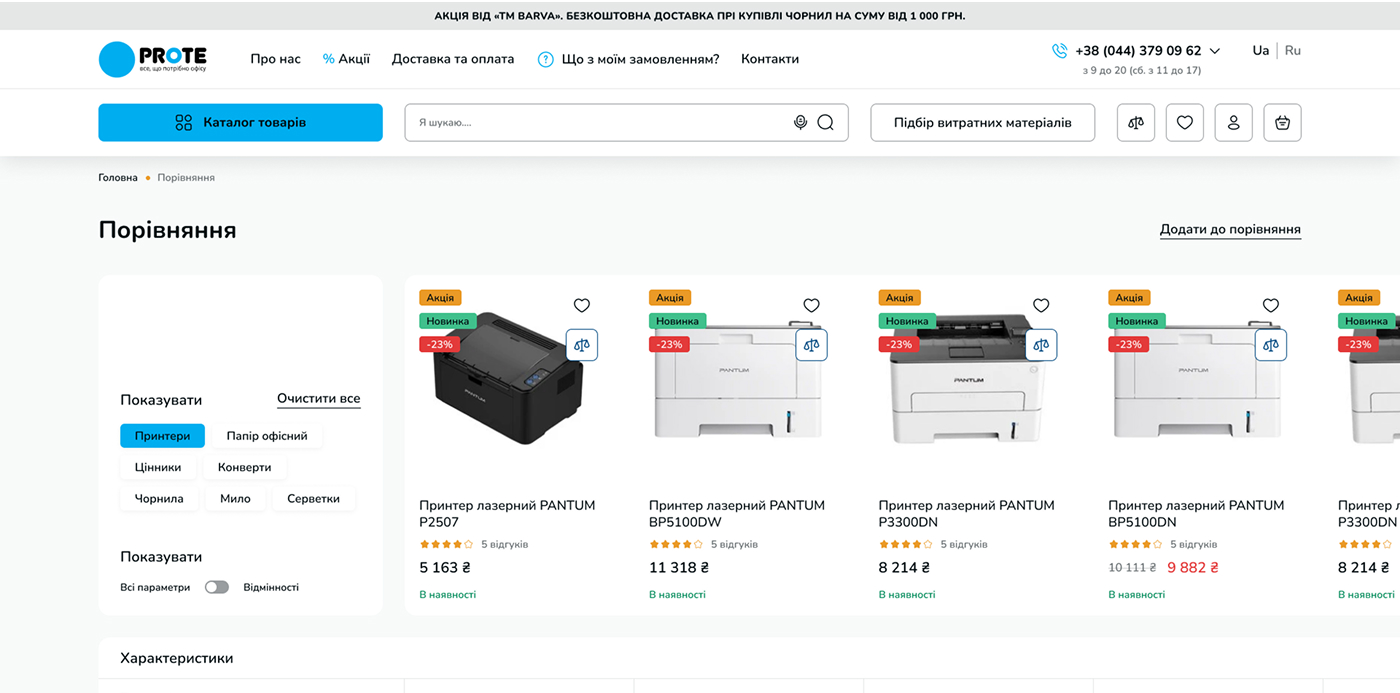Switch language to Ru
This screenshot has width=1400, height=693.
click(1293, 50)
